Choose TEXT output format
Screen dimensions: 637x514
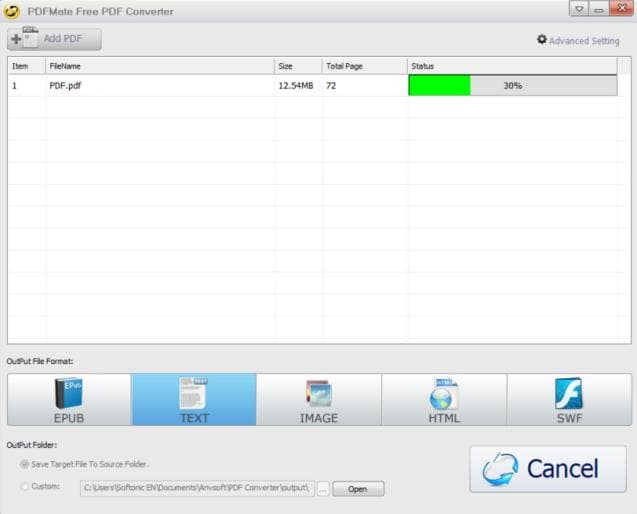pyautogui.click(x=194, y=400)
